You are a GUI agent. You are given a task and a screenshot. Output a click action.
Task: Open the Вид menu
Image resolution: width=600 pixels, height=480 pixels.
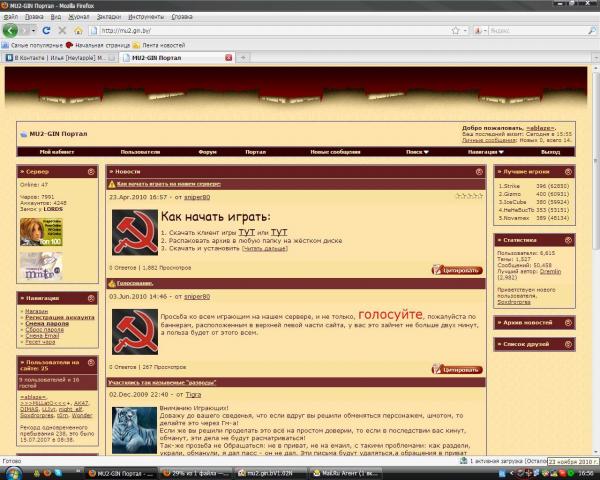pyautogui.click(x=55, y=17)
